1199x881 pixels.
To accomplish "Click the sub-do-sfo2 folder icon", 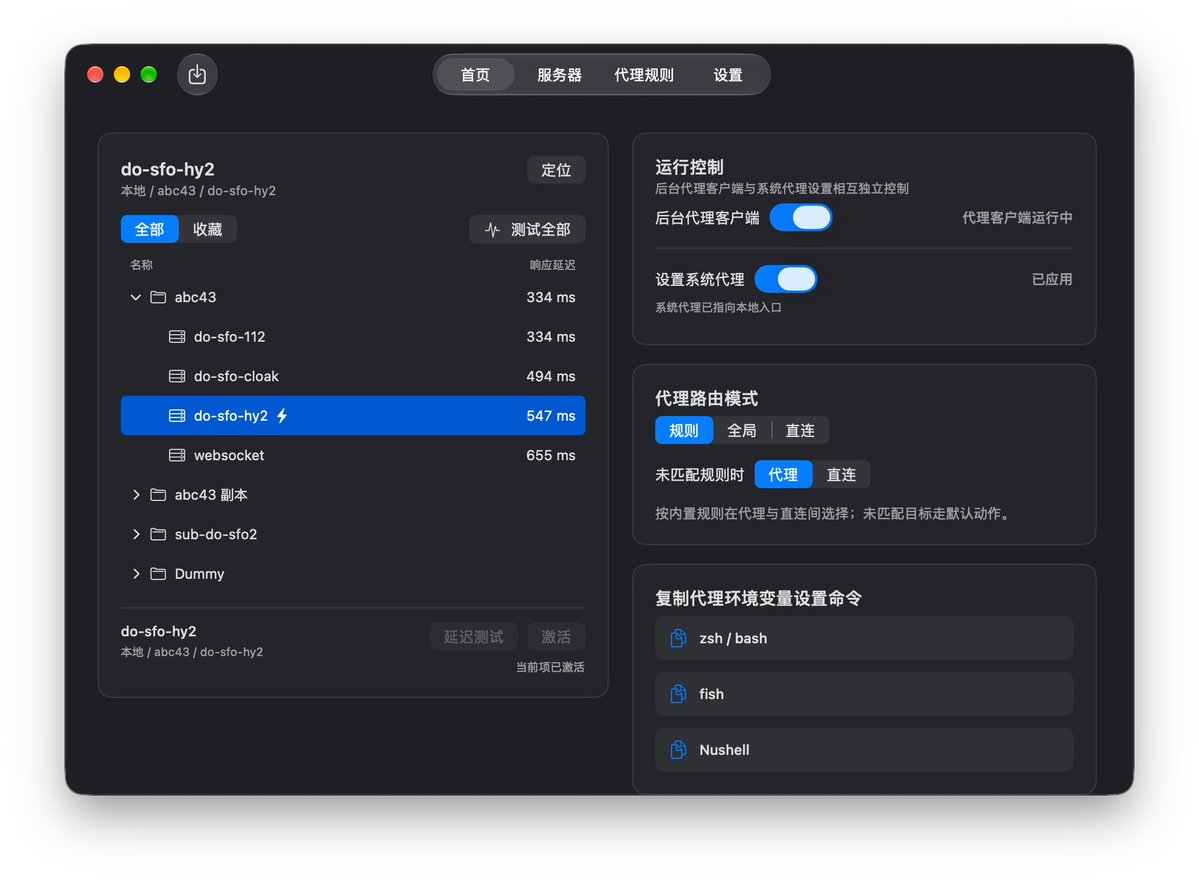I will point(158,534).
